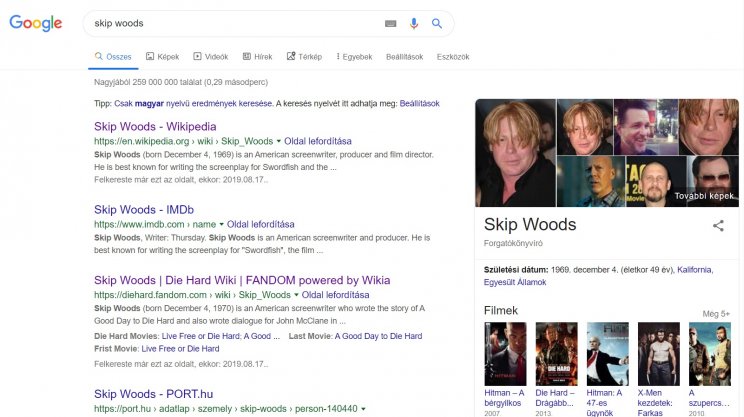Open the Skip Woods - IMDb result
This screenshot has height=417, width=744.
coord(144,210)
